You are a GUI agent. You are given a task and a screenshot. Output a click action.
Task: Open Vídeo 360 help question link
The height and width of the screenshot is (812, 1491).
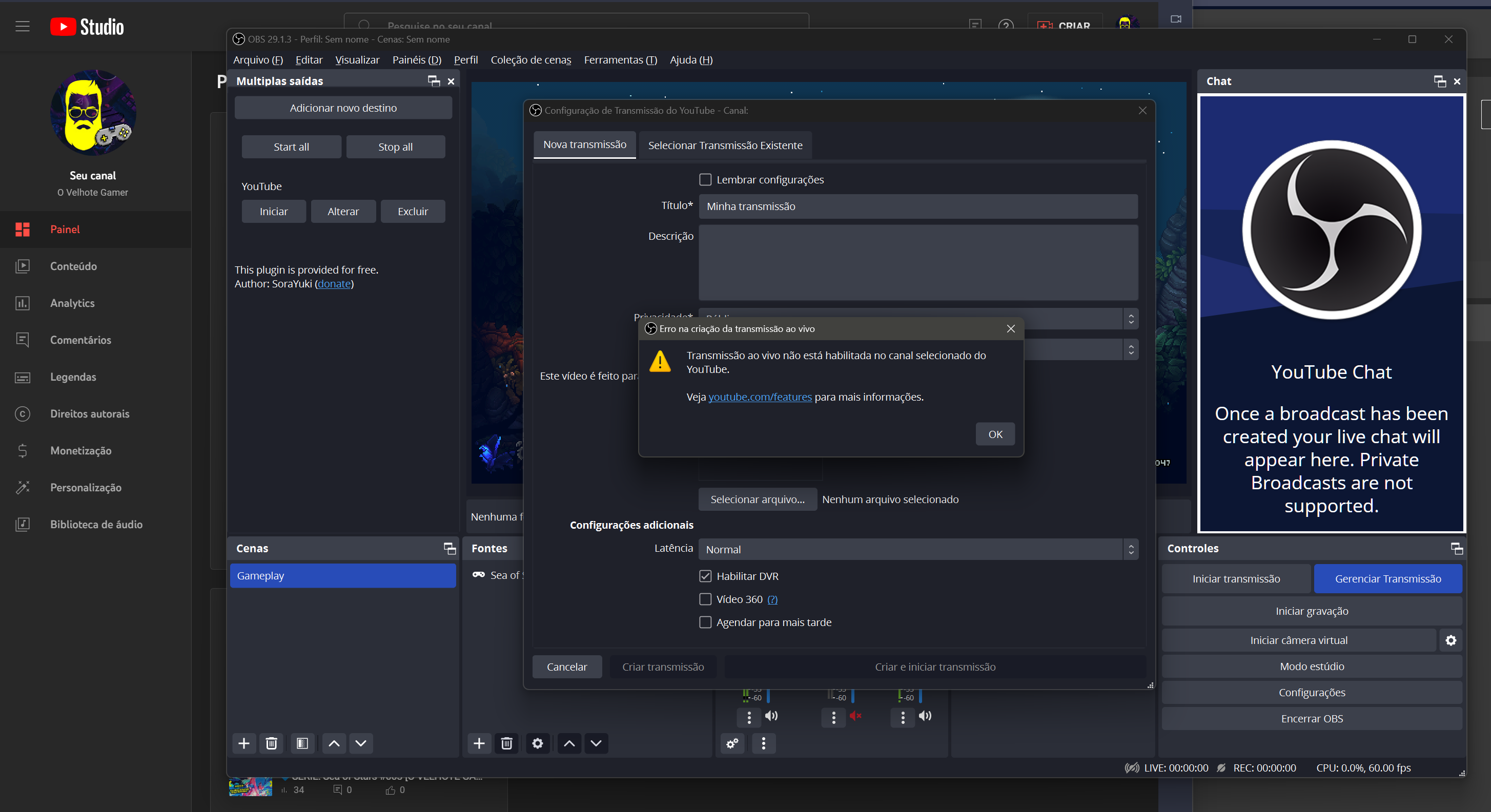(x=773, y=600)
